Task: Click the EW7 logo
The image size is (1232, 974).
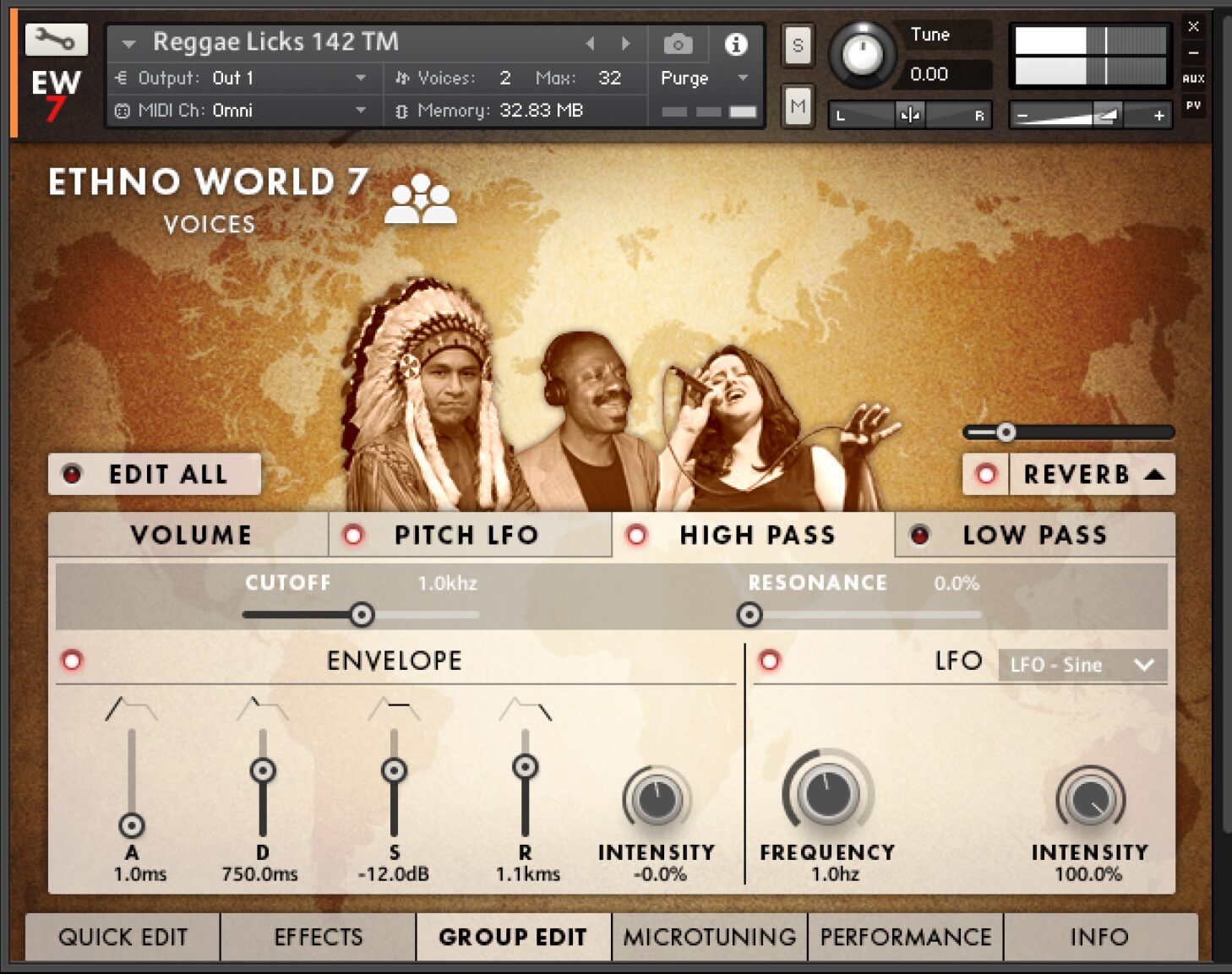Action: tap(56, 95)
